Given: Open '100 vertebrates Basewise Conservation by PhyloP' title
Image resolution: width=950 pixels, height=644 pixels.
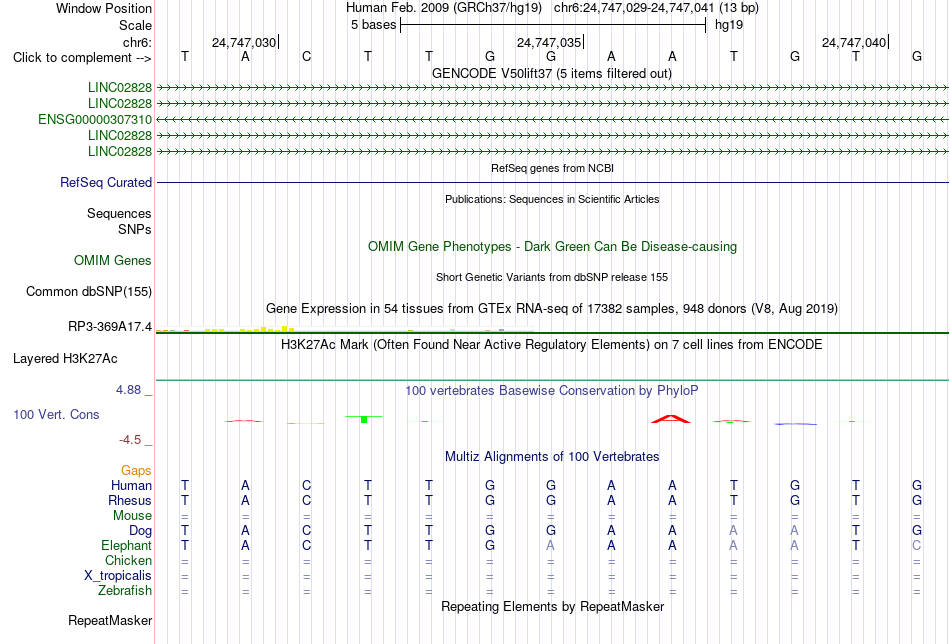Looking at the screenshot, I should (552, 391).
